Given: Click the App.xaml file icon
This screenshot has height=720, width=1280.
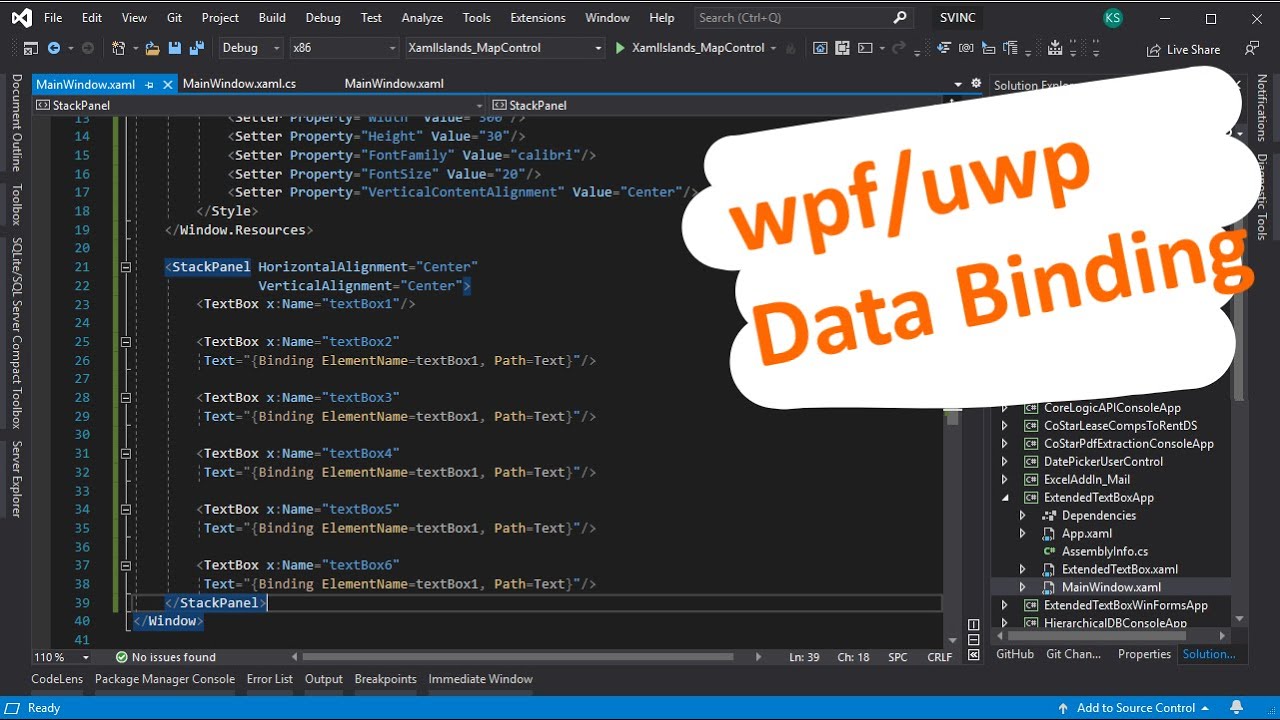Looking at the screenshot, I should tap(1049, 534).
